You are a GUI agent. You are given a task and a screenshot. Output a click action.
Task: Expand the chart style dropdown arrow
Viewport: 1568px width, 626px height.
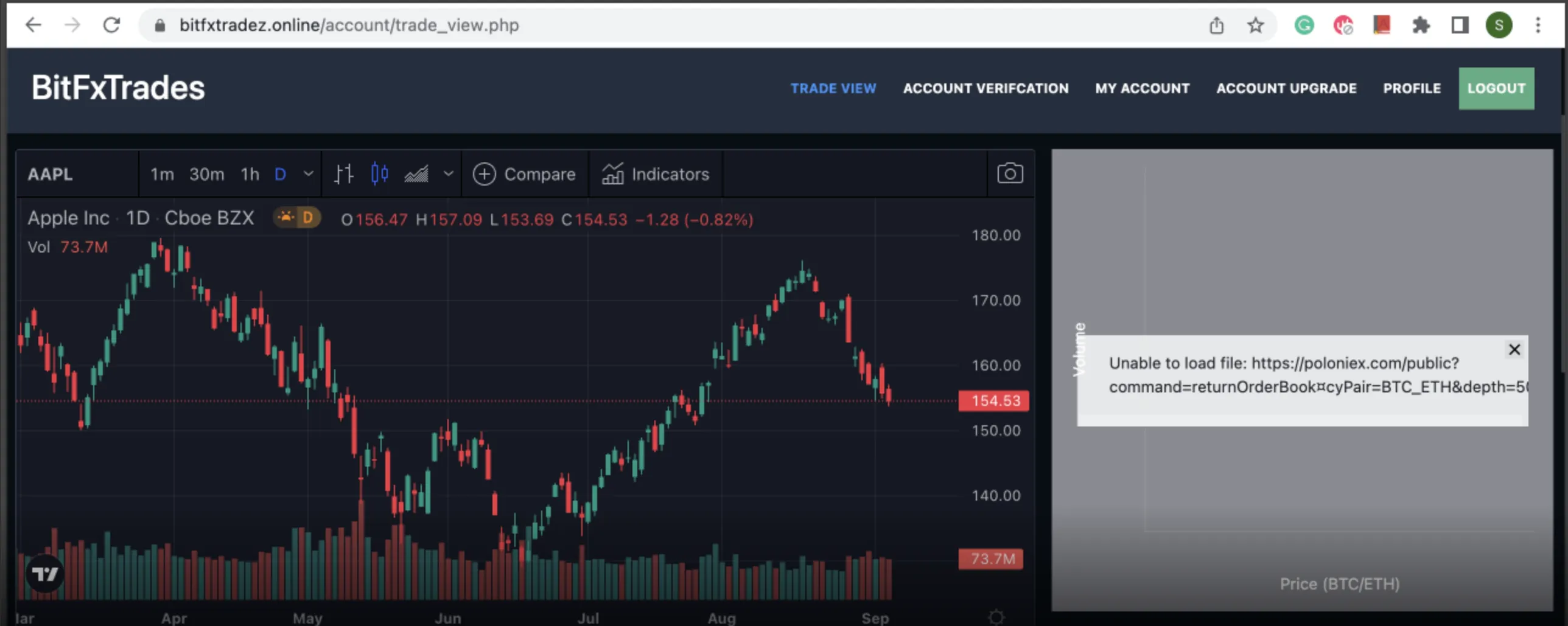point(448,174)
